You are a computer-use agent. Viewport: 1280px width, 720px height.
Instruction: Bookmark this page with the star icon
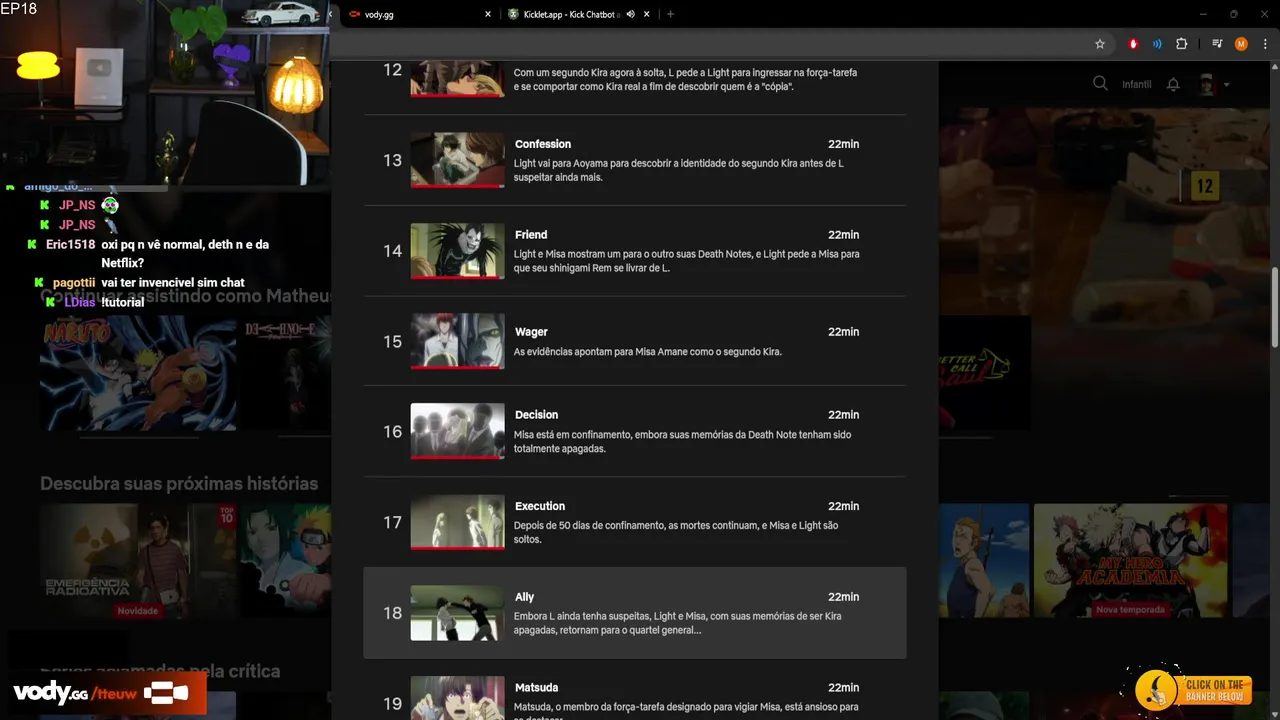tap(1100, 44)
